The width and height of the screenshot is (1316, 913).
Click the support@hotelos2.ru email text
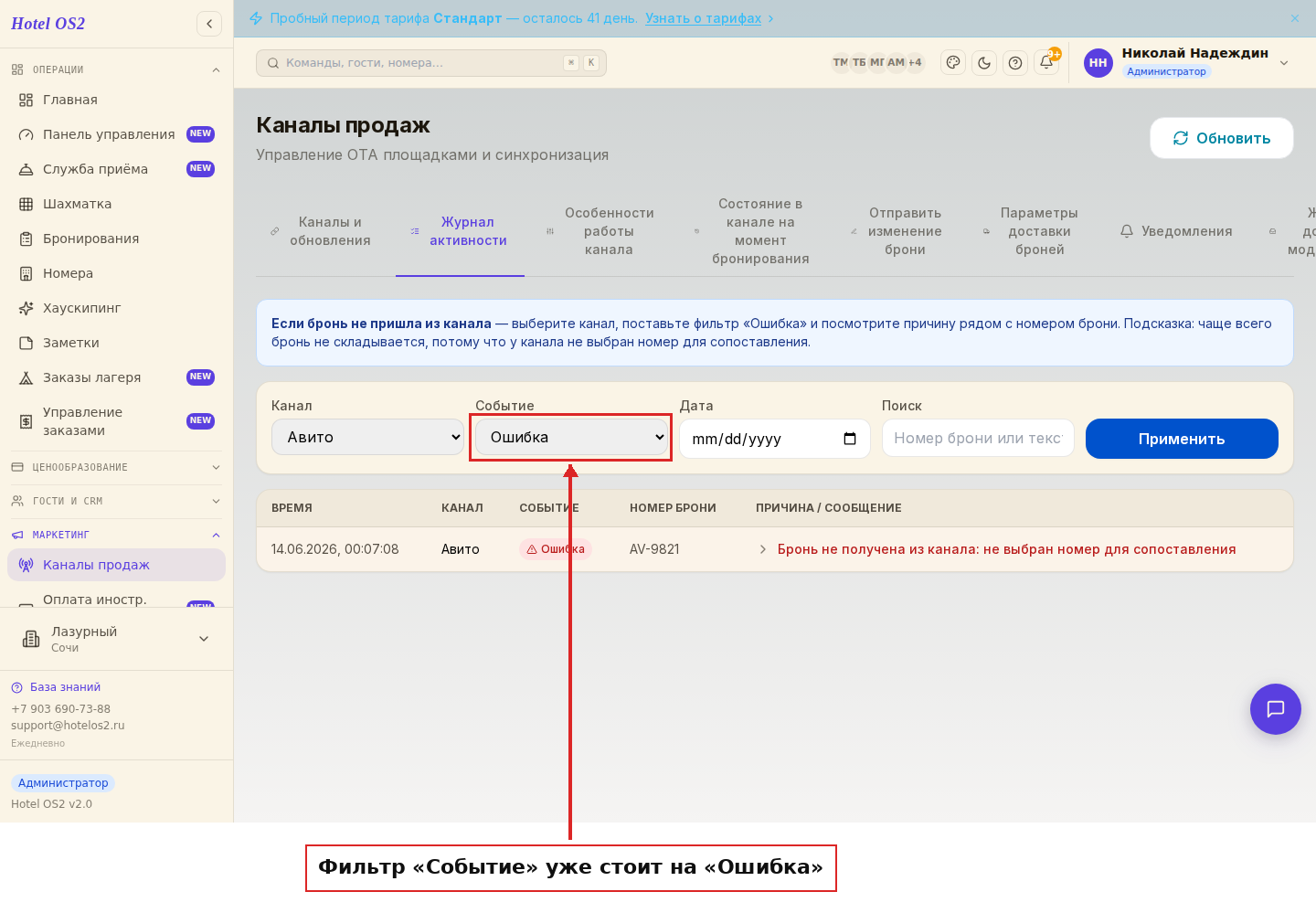pos(68,726)
